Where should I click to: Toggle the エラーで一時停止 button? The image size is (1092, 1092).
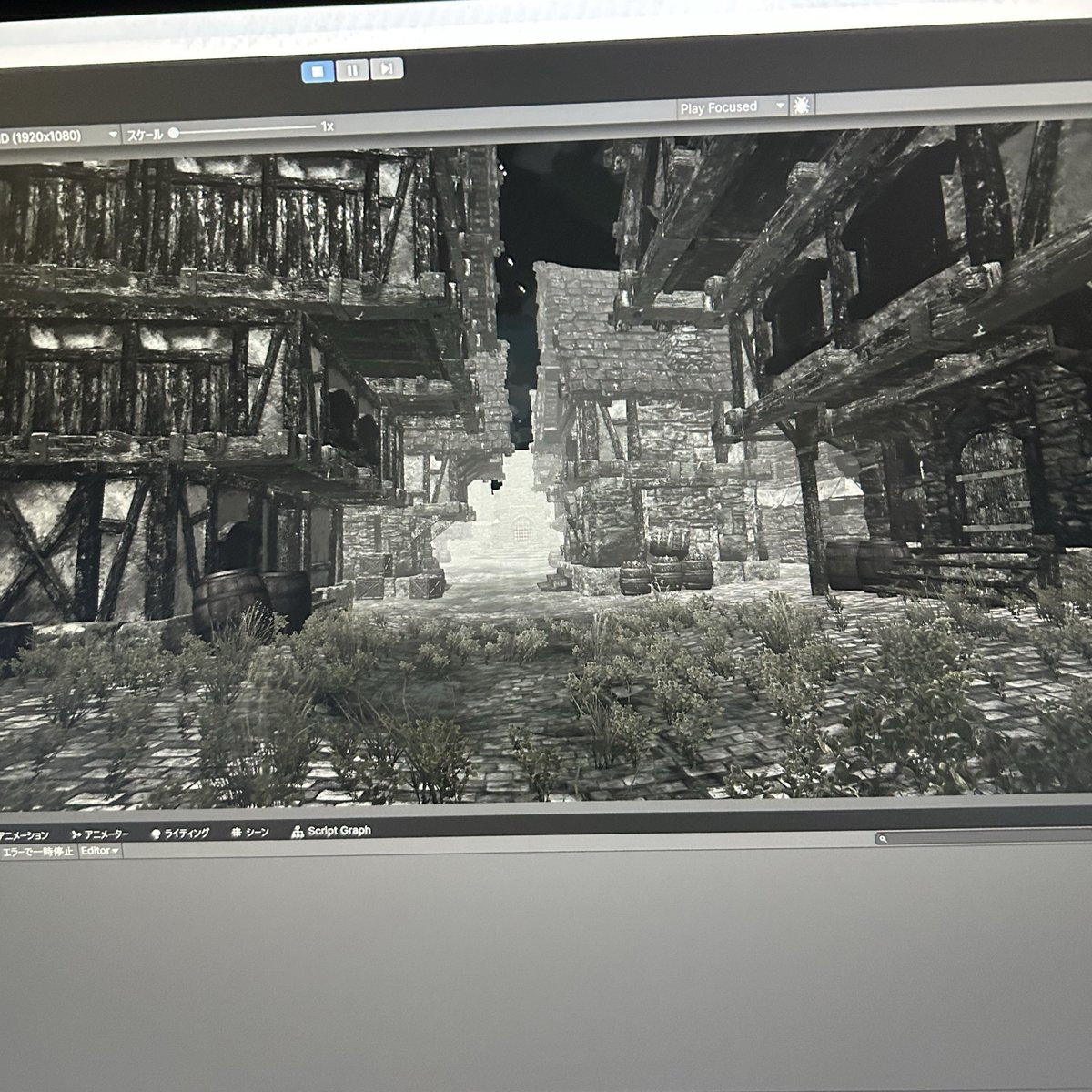37,852
